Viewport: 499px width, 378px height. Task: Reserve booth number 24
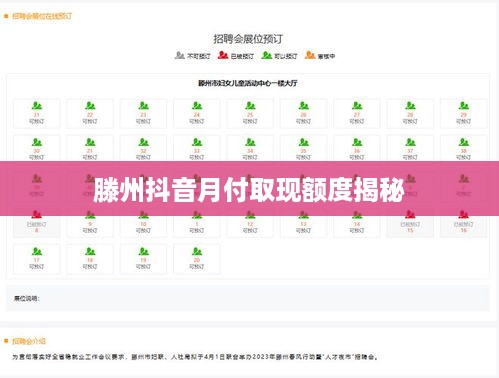(x=197, y=113)
